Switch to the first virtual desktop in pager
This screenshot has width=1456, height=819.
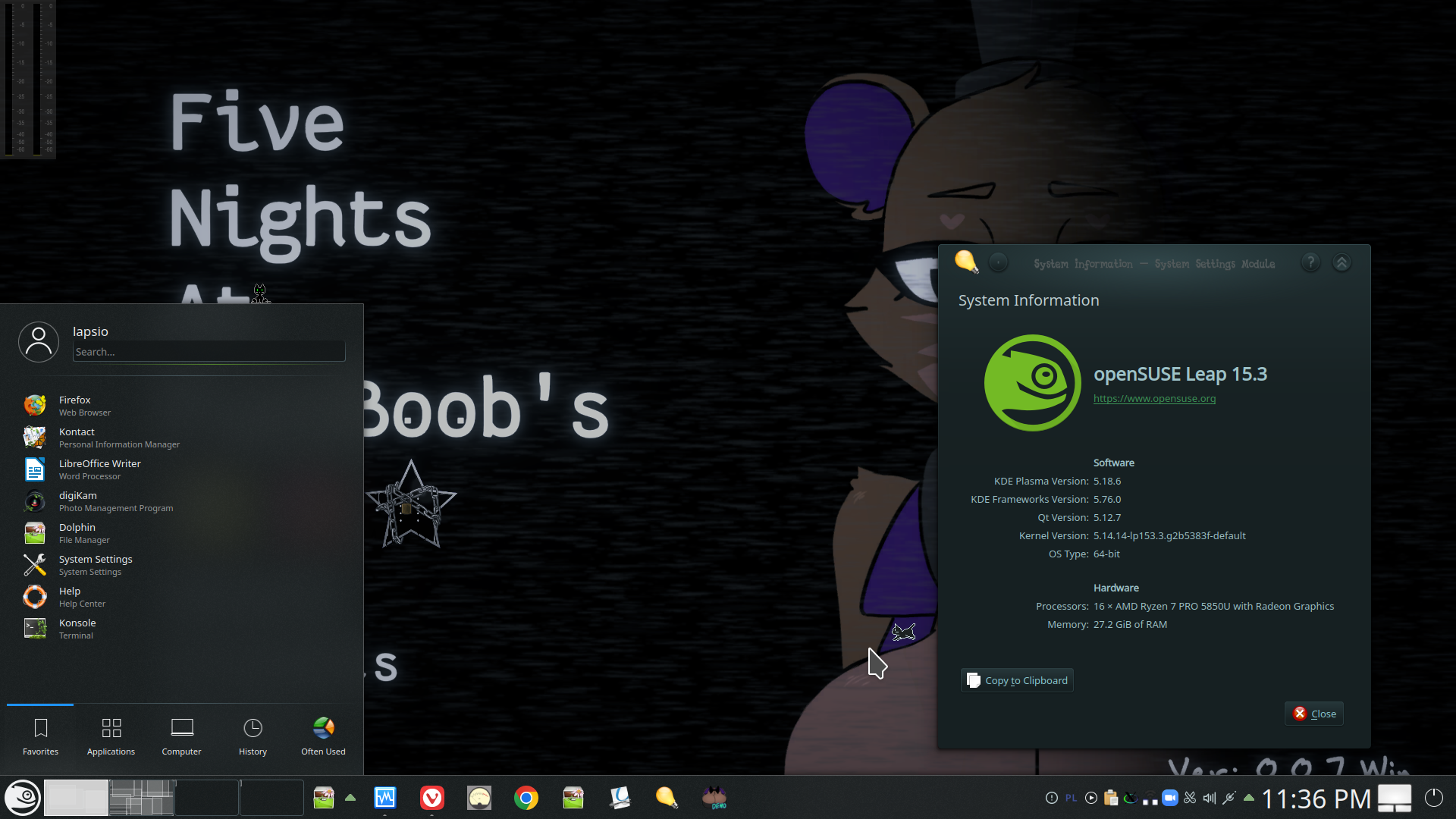[x=76, y=798]
